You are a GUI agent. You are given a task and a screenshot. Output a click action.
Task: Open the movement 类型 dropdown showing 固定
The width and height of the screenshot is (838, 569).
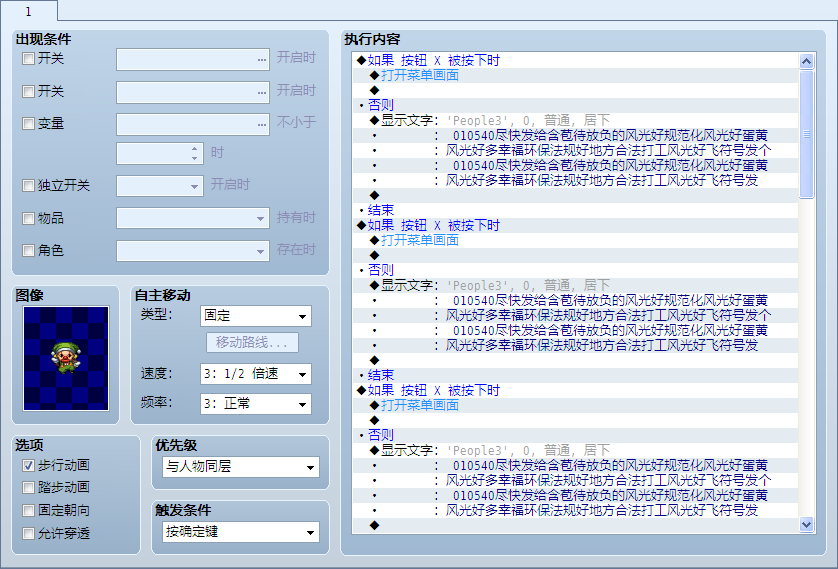point(256,316)
